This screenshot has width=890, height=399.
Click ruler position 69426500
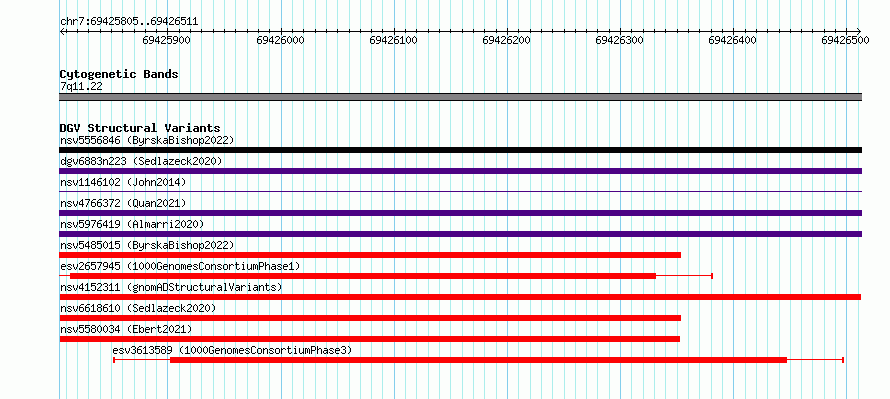[x=846, y=40]
